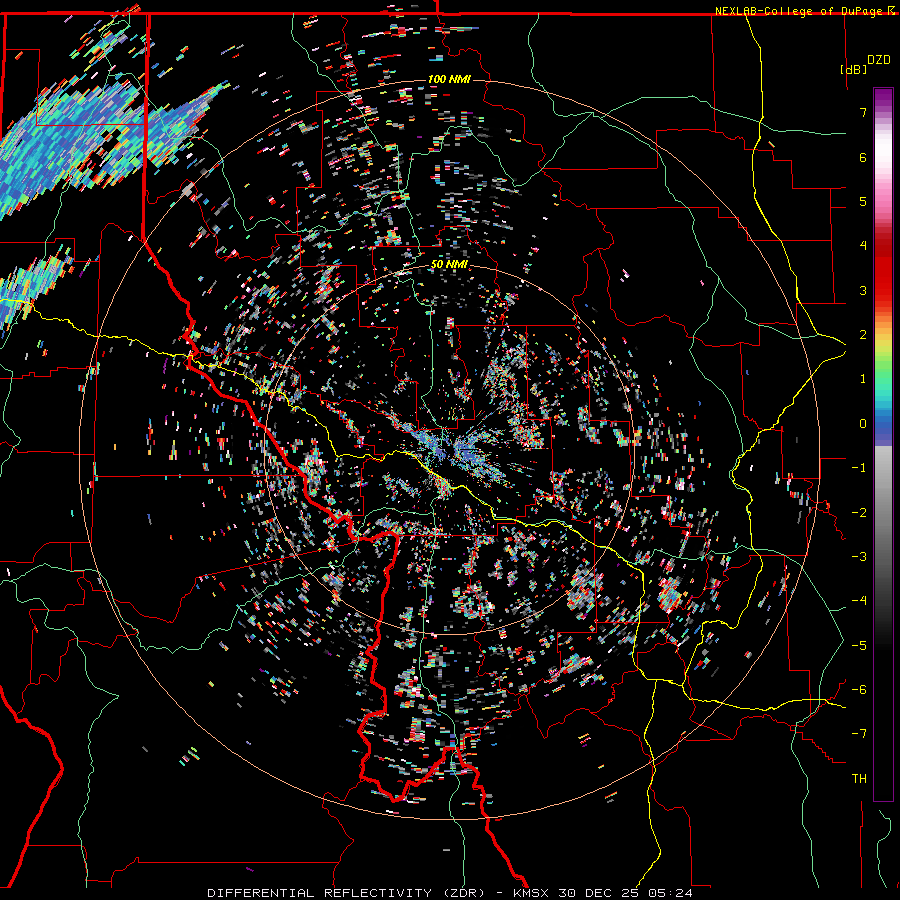Click the 5 value on the color scale

tap(863, 201)
